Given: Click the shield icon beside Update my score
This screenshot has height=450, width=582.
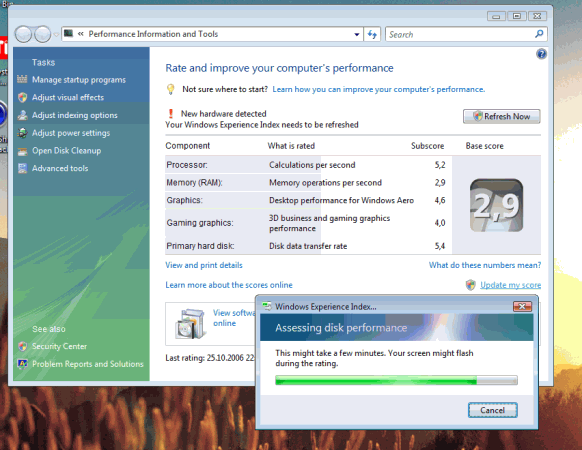Looking at the screenshot, I should pos(471,285).
